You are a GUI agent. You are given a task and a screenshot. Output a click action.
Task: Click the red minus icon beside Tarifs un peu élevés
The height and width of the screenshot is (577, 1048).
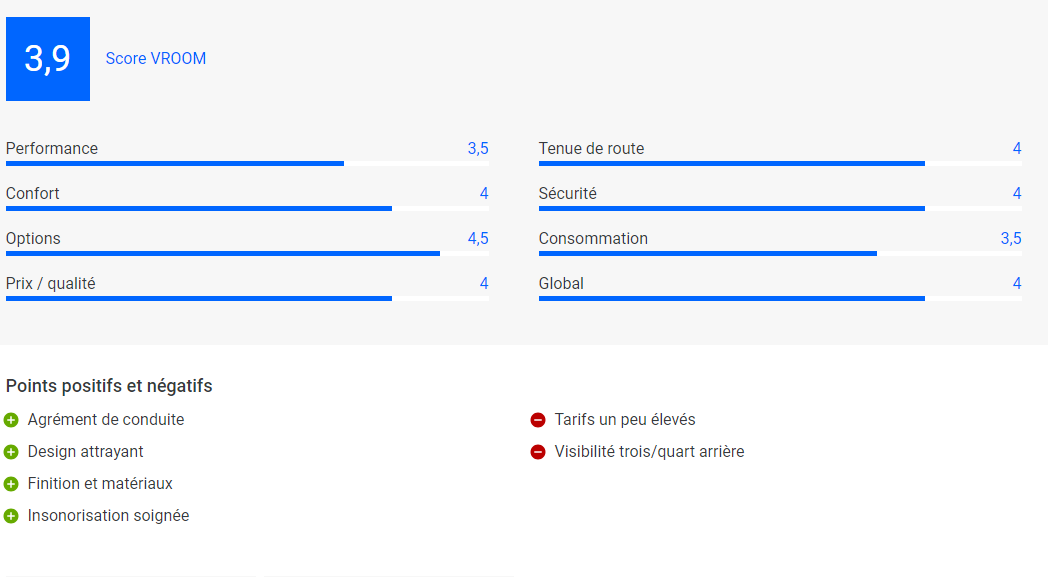pos(538,420)
